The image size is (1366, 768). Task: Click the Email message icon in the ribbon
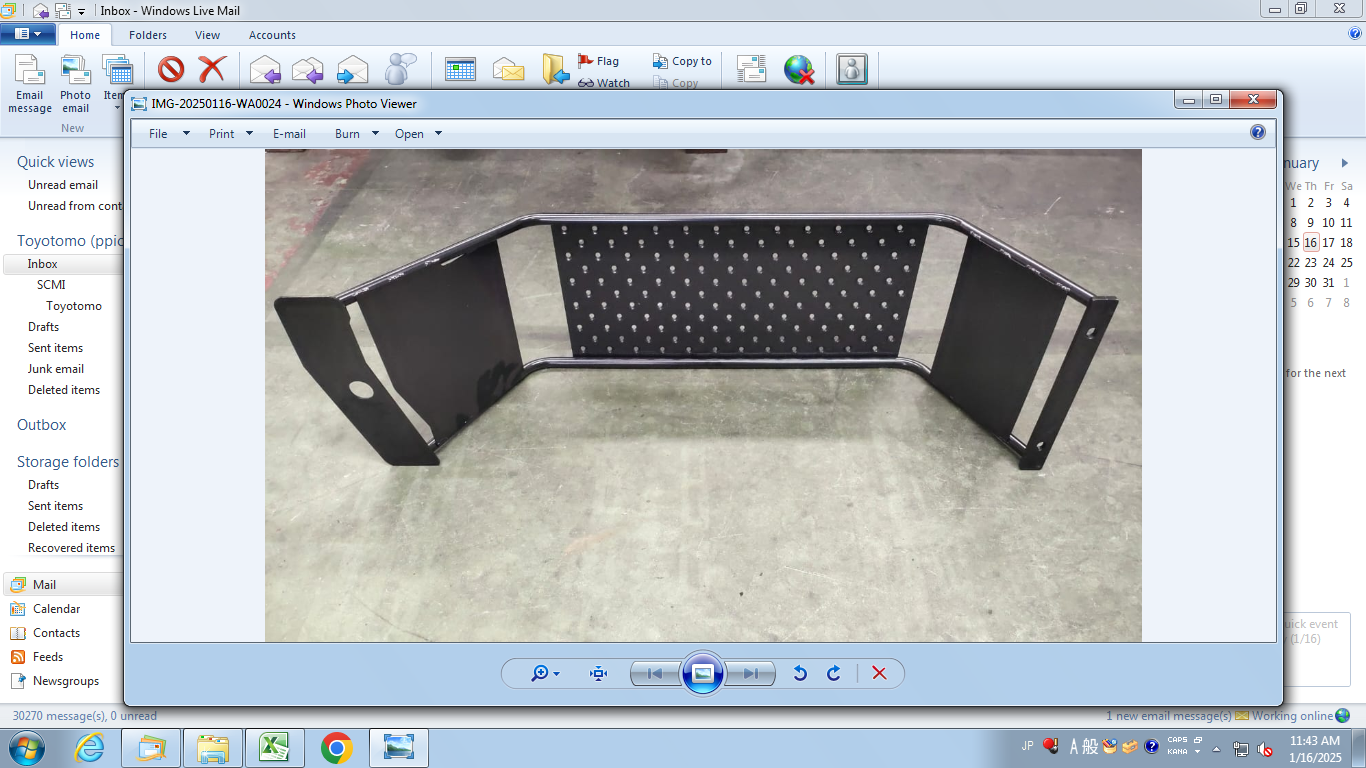[30, 82]
